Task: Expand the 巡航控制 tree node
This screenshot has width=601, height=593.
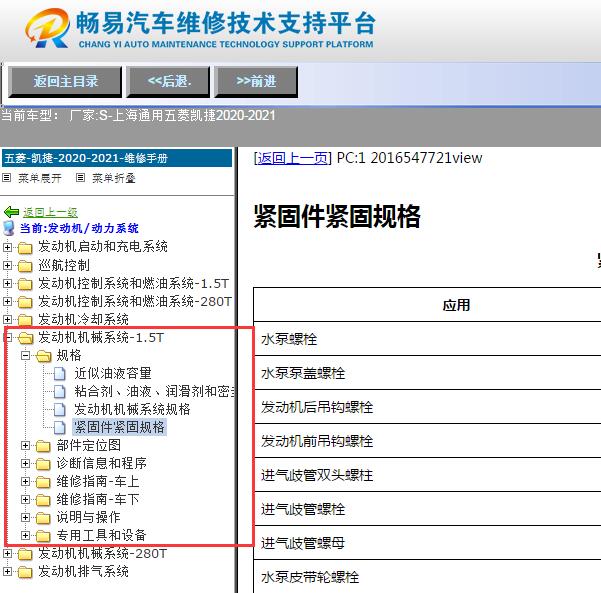Action: 7,265
